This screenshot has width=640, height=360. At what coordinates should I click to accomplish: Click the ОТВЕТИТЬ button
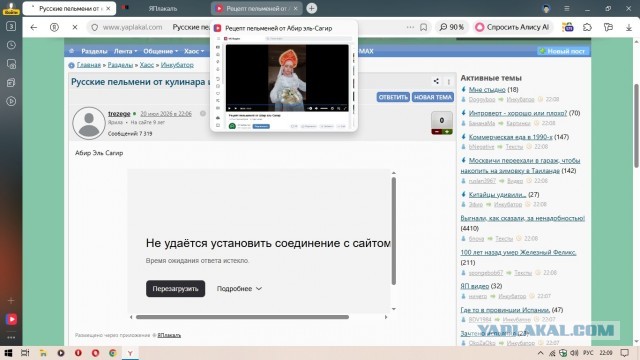tap(393, 97)
